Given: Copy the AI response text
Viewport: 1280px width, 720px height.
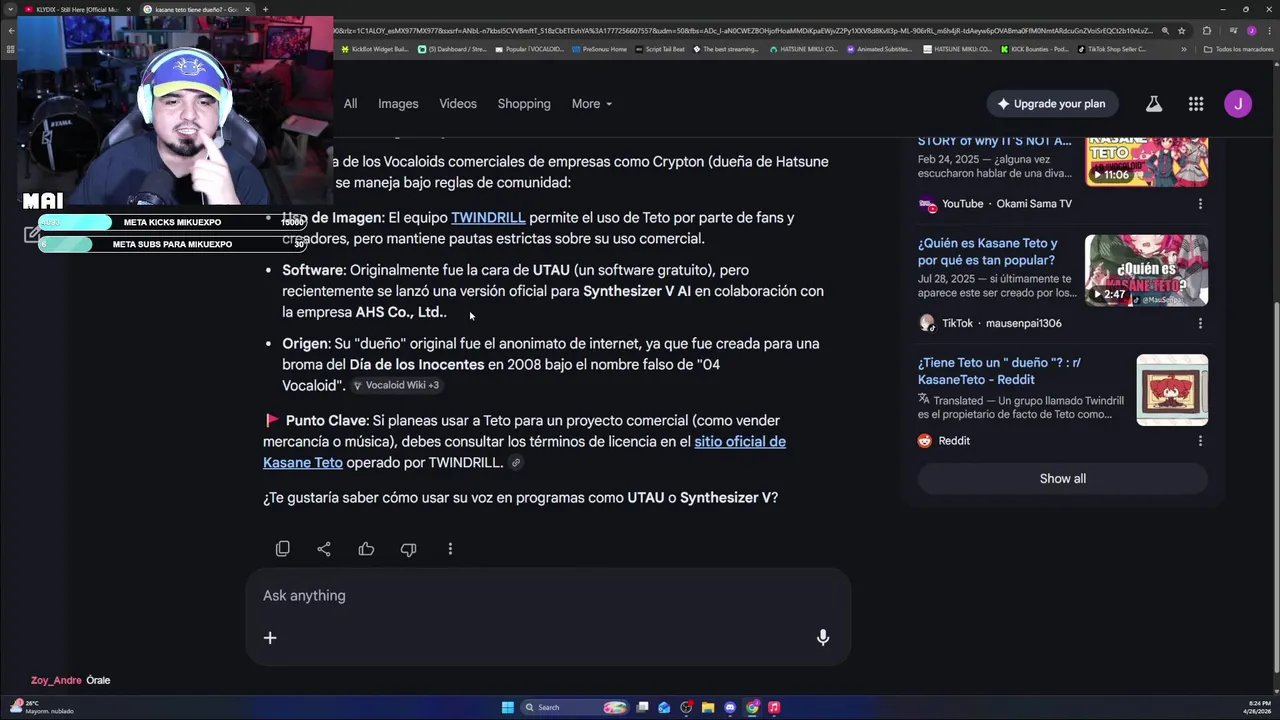Looking at the screenshot, I should [x=283, y=549].
